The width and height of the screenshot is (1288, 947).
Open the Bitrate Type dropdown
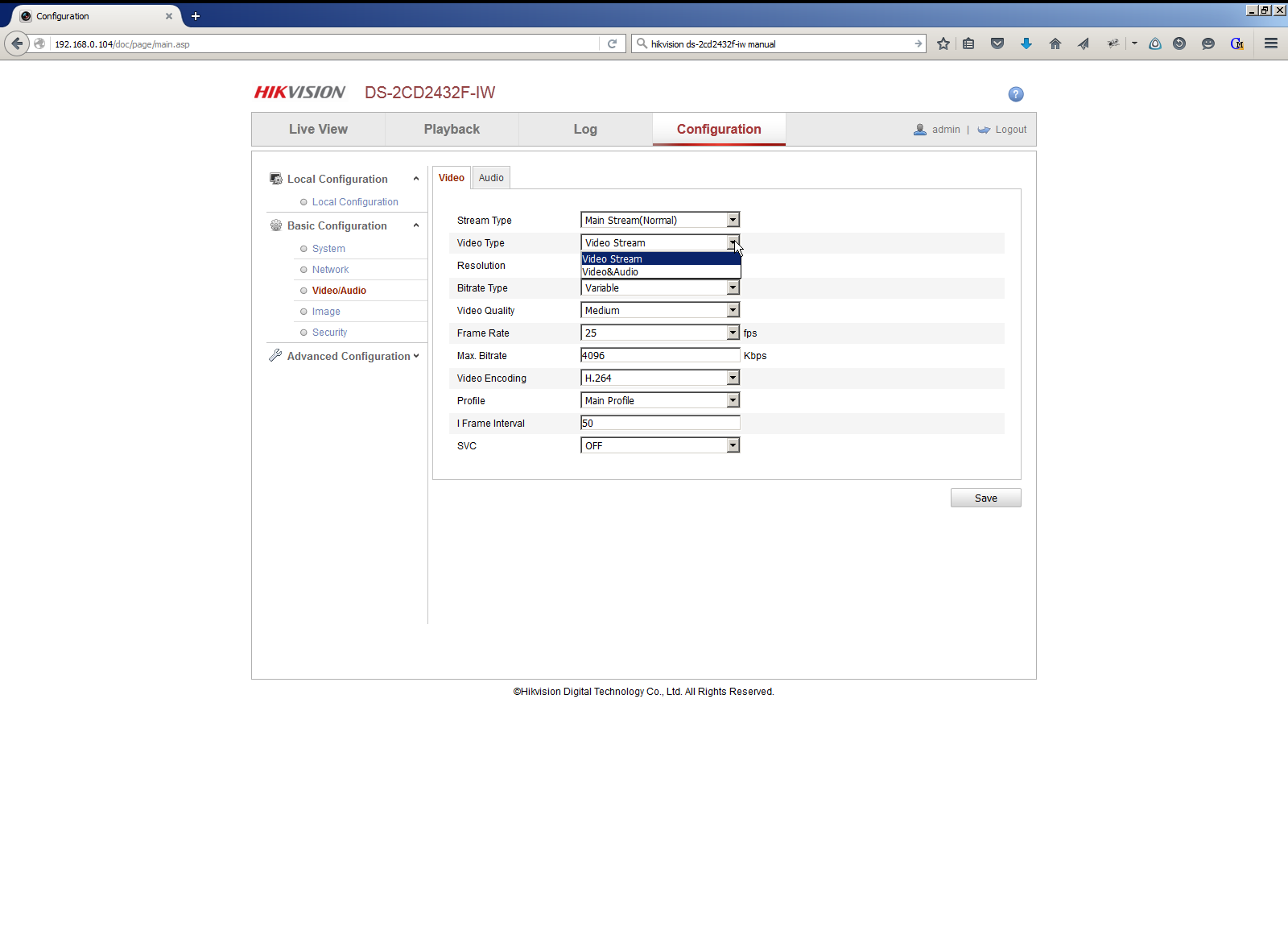point(660,287)
